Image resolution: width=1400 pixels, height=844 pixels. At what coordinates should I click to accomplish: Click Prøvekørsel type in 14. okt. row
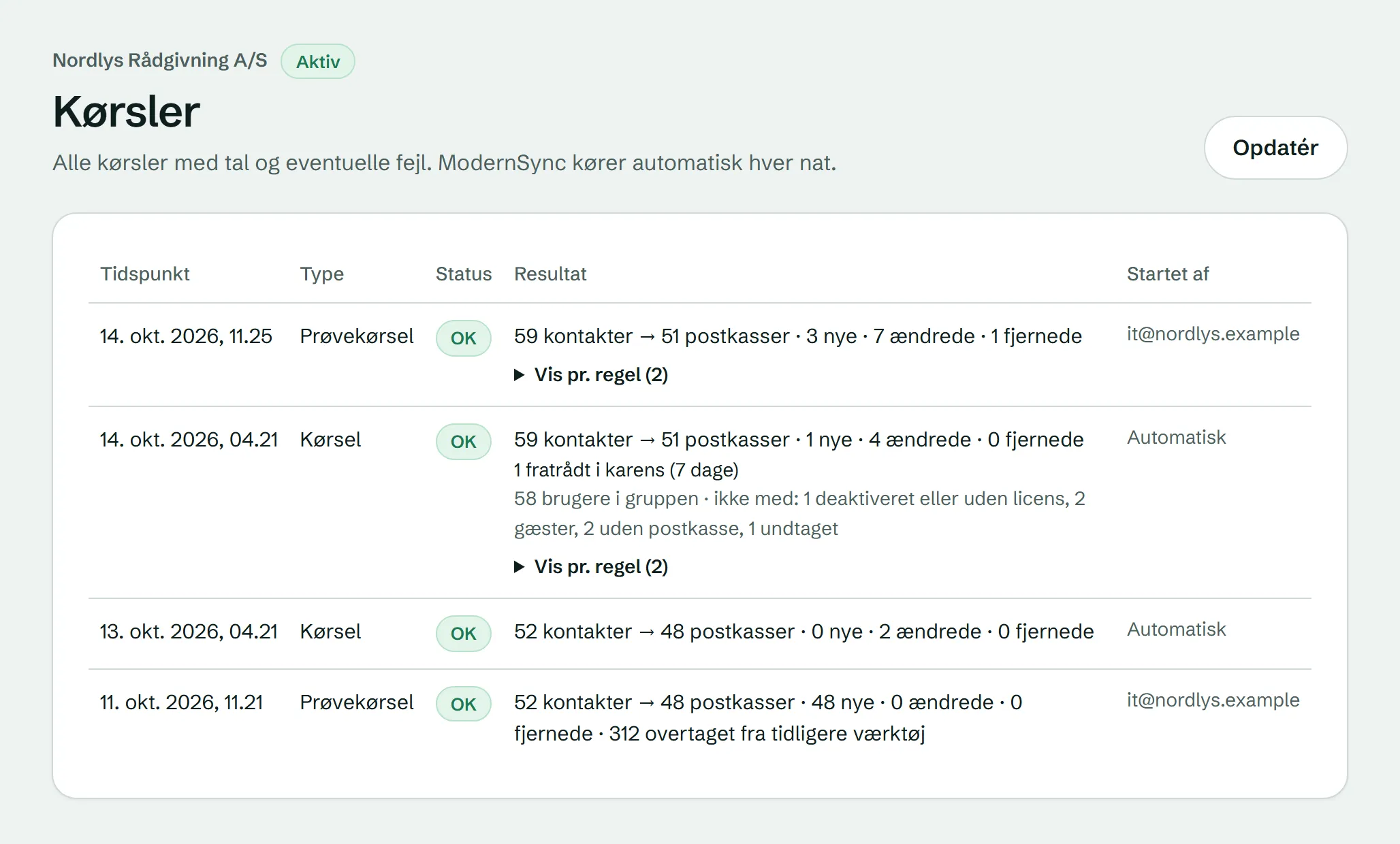coord(357,336)
